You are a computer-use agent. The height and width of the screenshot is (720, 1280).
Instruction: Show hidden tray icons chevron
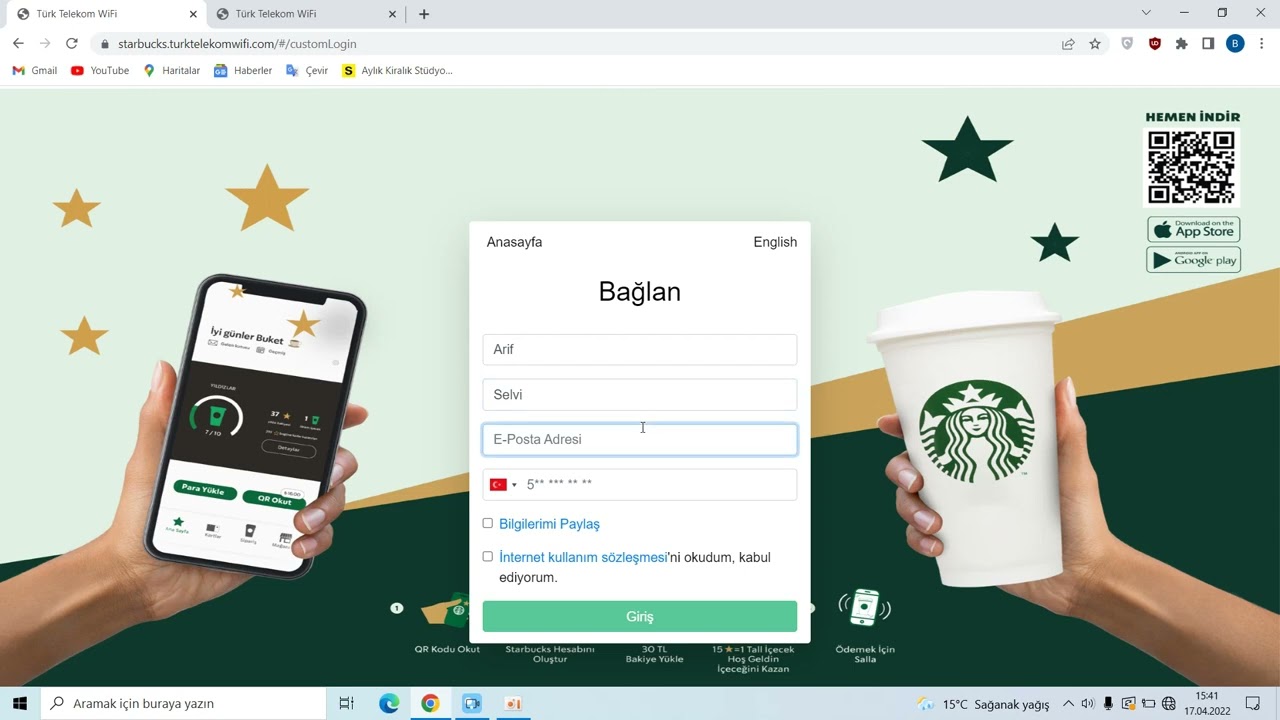[1067, 704]
